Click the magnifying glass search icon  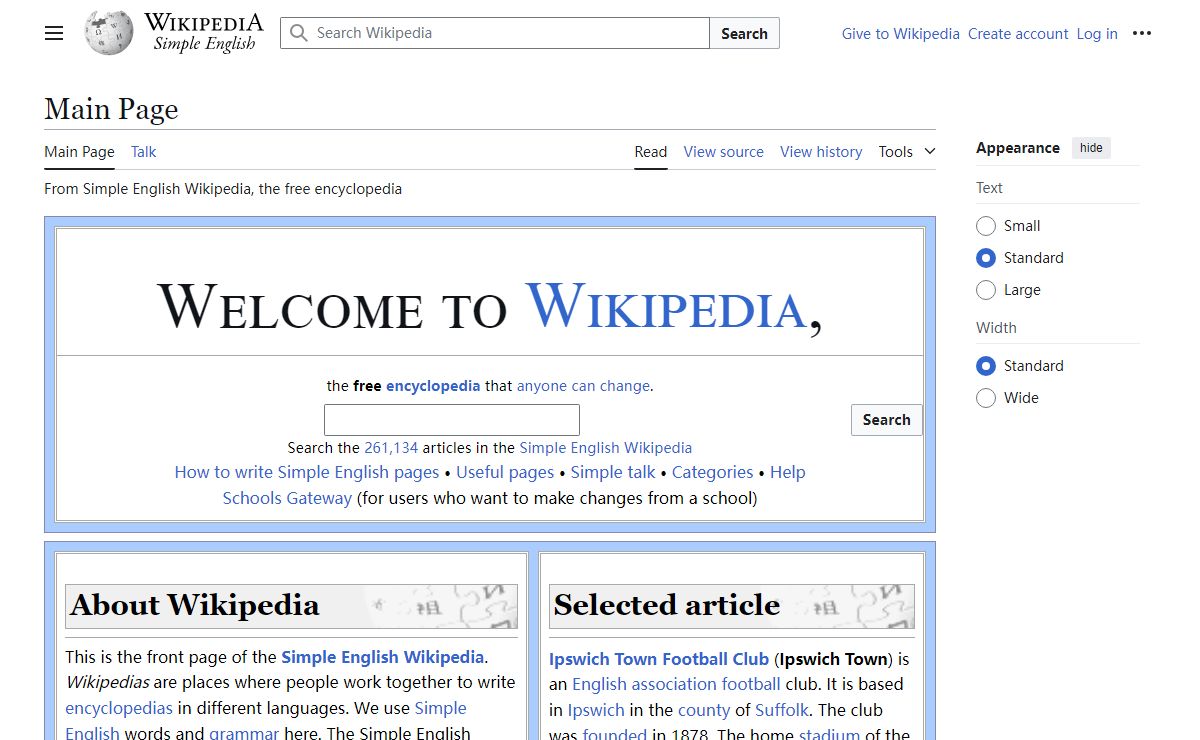point(298,33)
